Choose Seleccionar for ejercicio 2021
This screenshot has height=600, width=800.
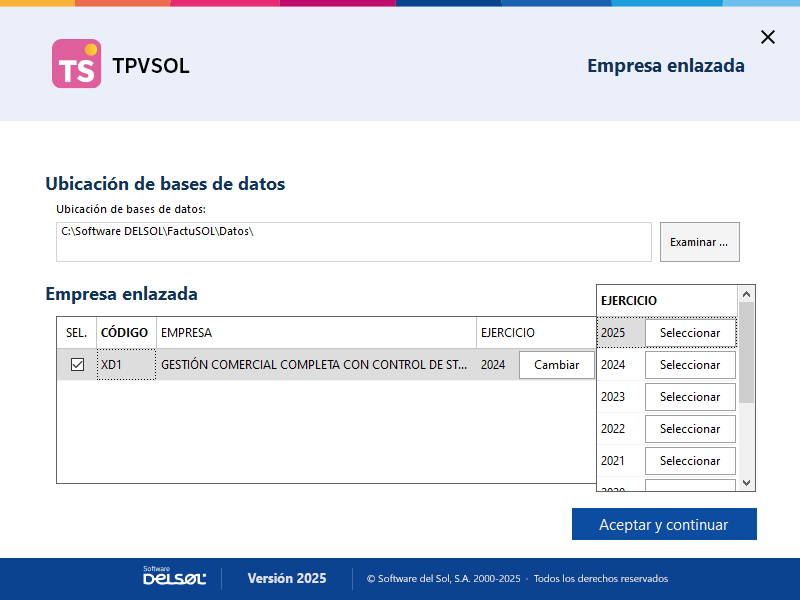tap(690, 461)
